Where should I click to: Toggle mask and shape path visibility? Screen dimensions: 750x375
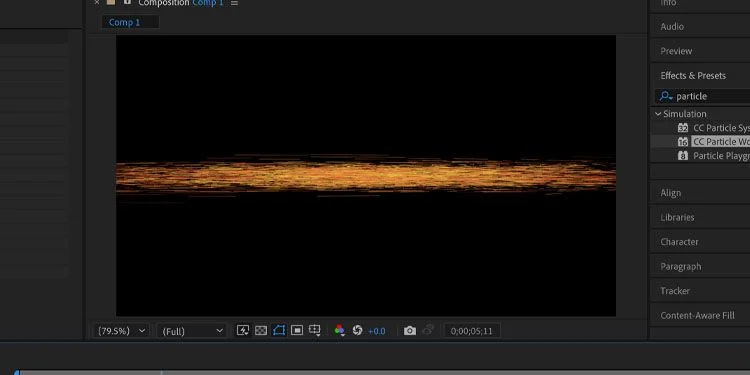(279, 331)
